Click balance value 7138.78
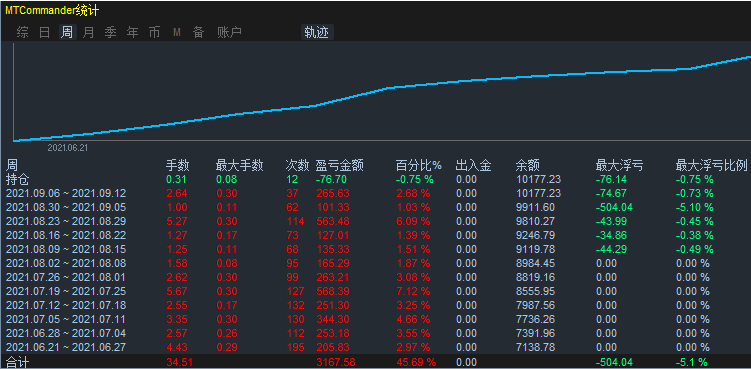The height and width of the screenshot is (369, 751). click(x=535, y=347)
